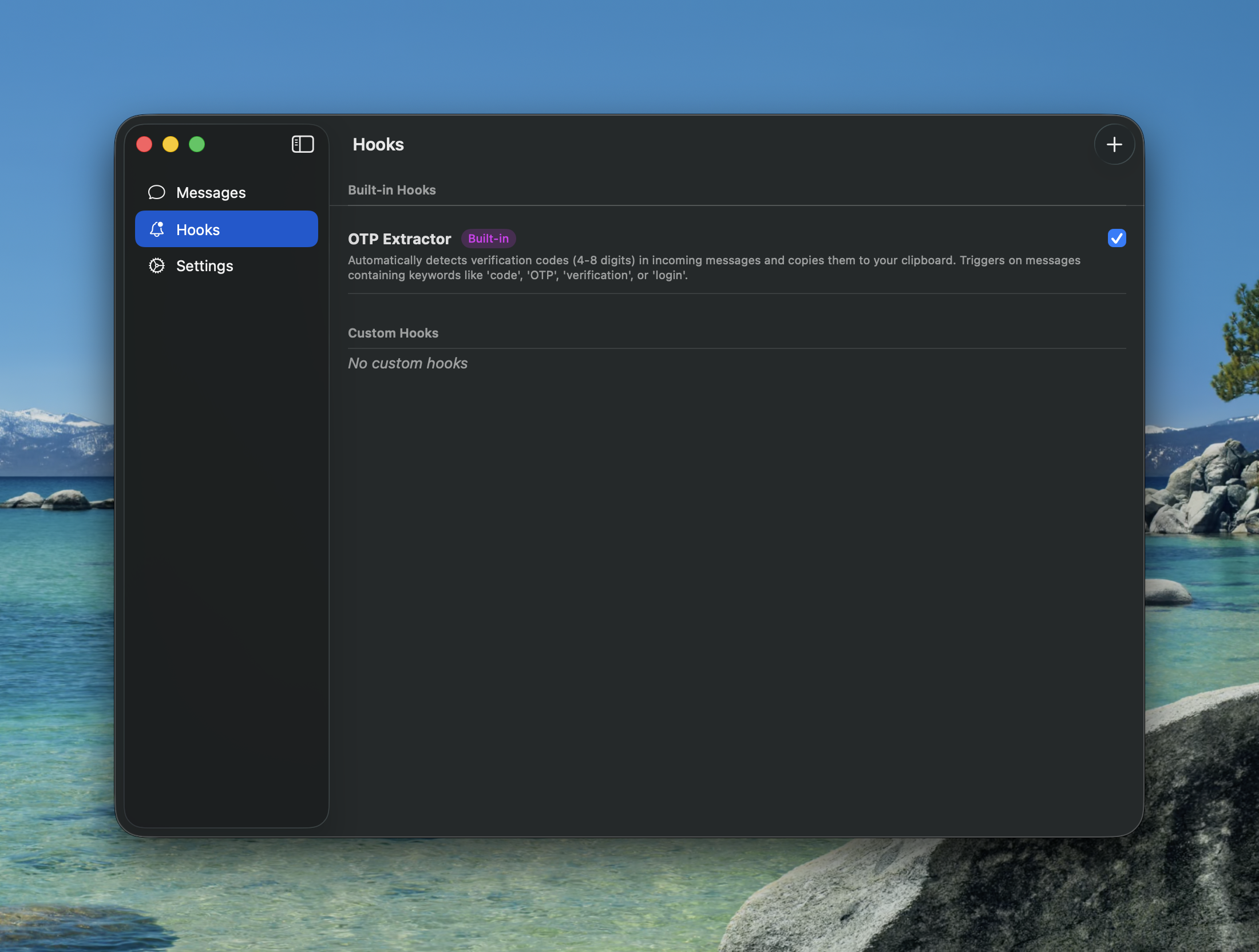The height and width of the screenshot is (952, 1259).
Task: Click the blue checkmark toggle for OTP Extractor
Action: 1117,238
